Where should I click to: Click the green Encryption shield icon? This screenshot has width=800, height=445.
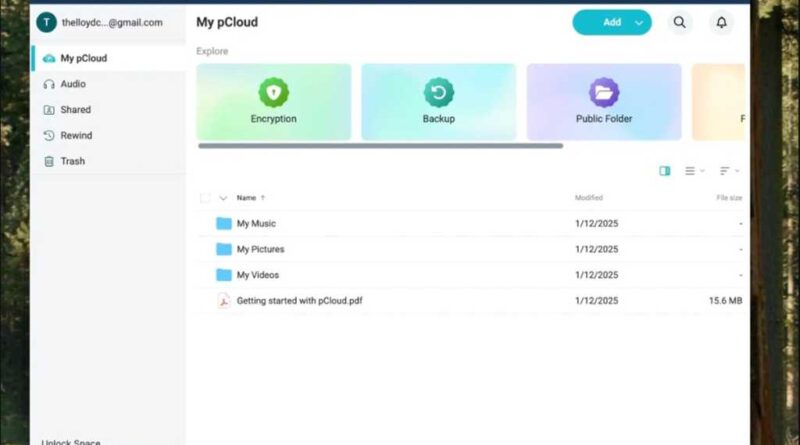coord(273,92)
